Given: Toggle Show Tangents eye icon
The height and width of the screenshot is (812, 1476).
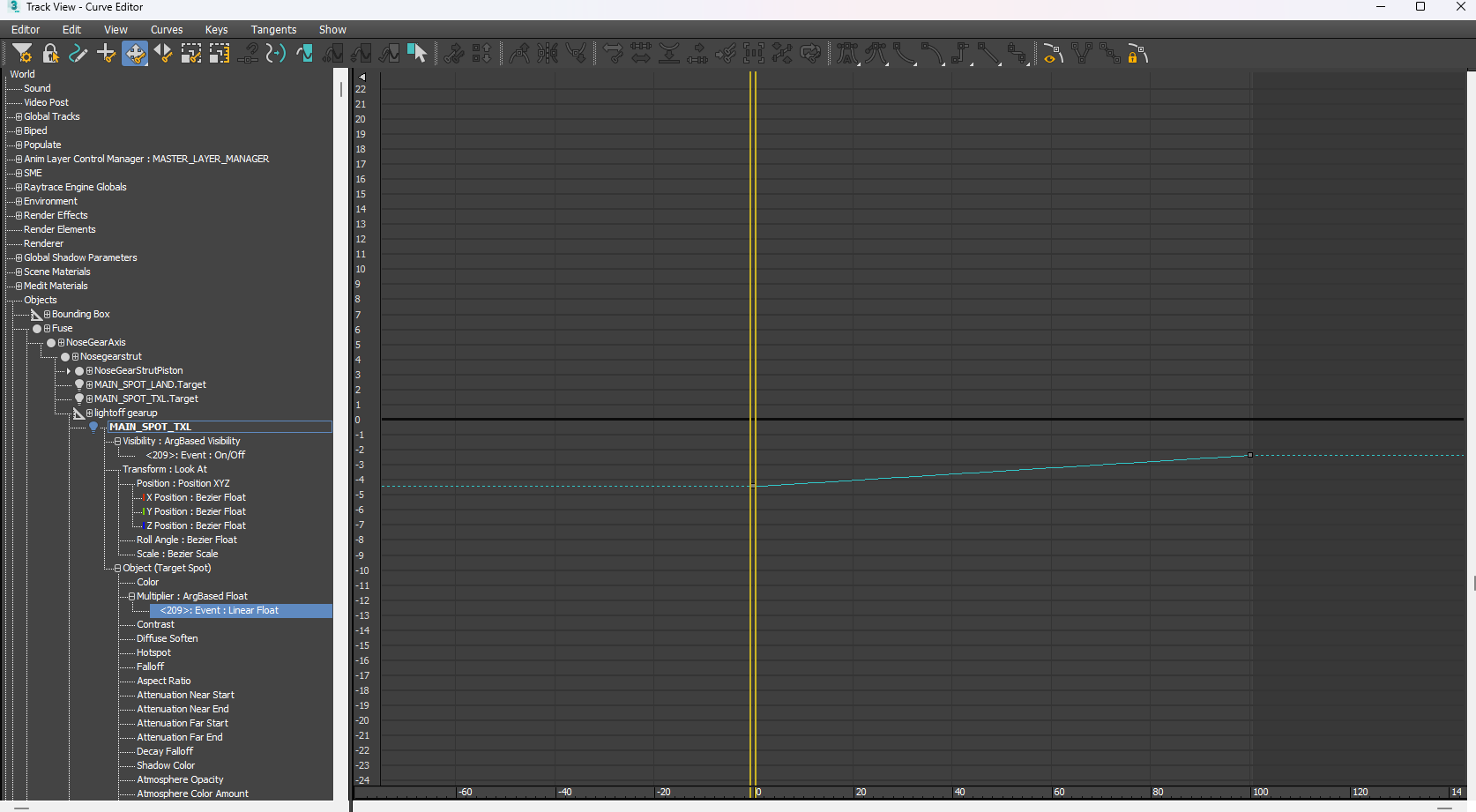Looking at the screenshot, I should [x=1053, y=54].
